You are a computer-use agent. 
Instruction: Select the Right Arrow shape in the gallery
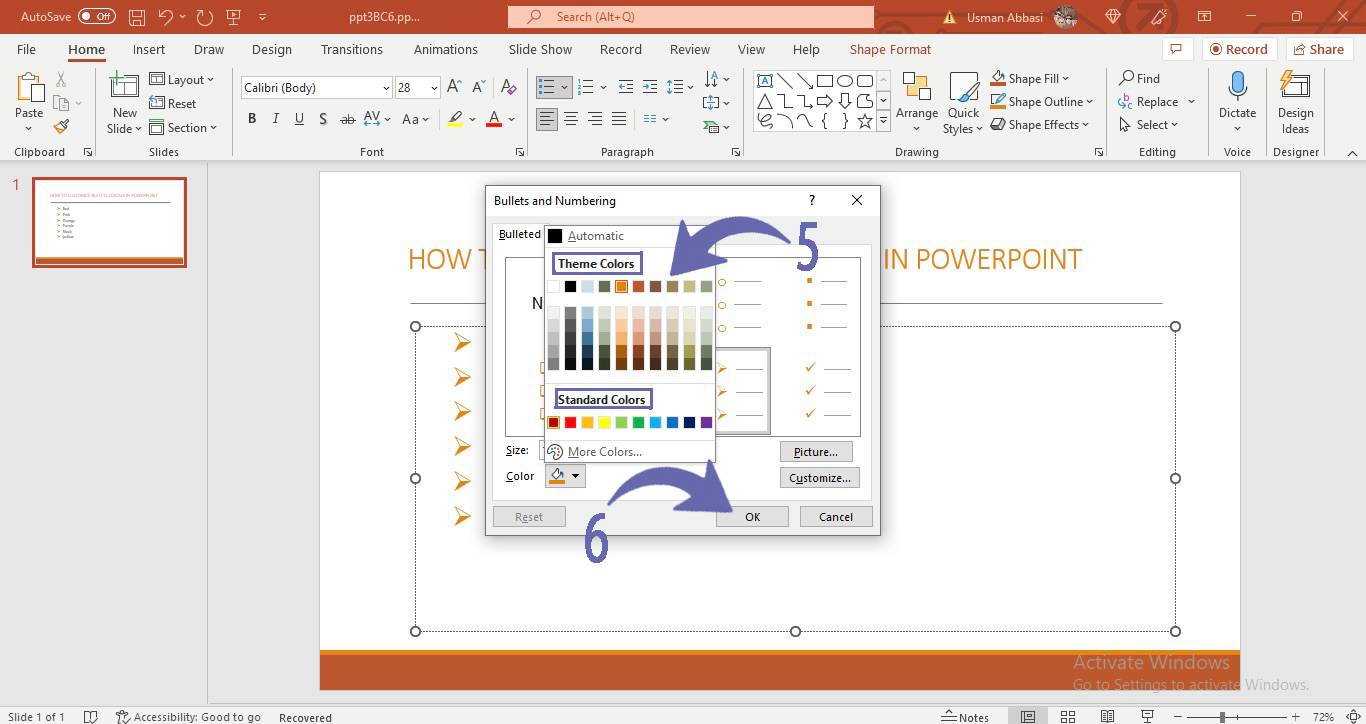click(x=825, y=101)
